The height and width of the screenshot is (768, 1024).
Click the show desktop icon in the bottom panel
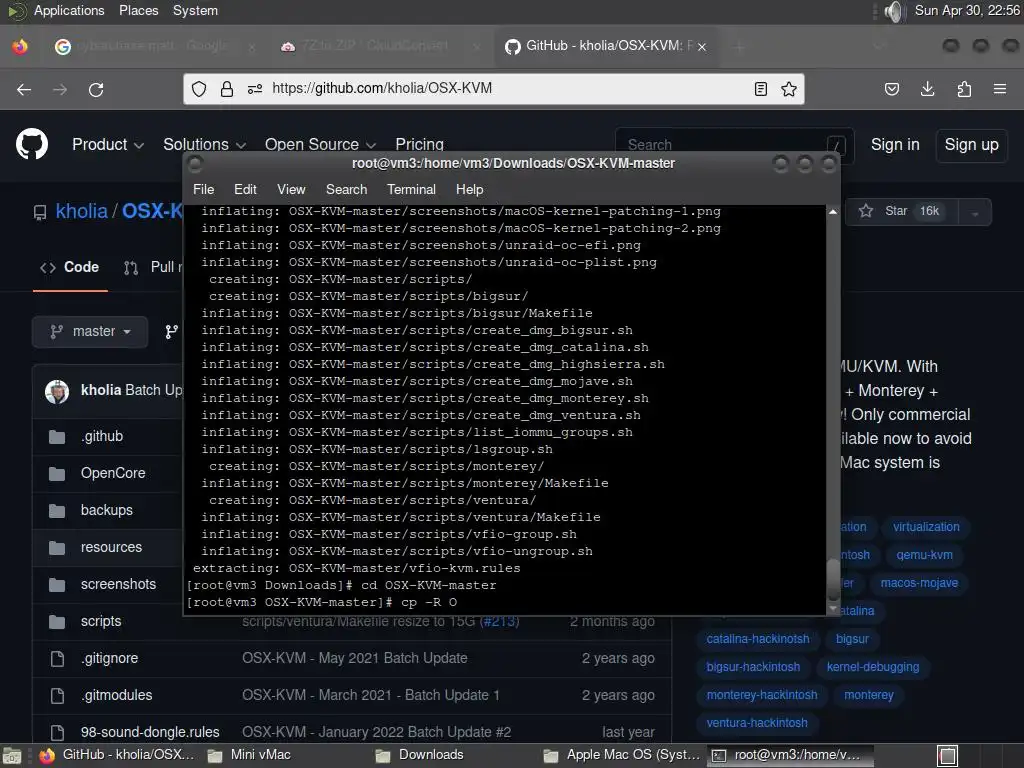coord(12,756)
